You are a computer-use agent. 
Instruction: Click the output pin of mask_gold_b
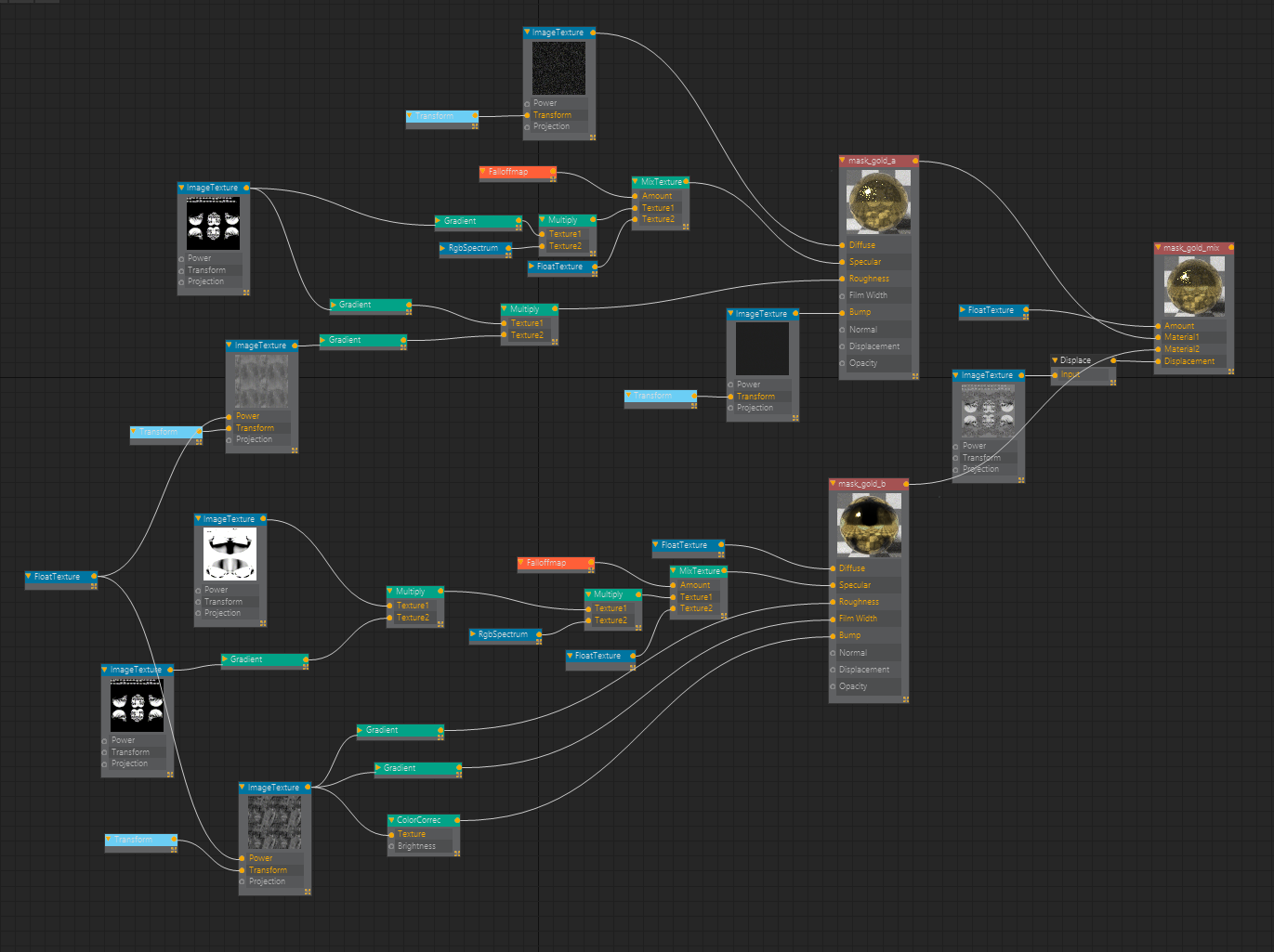point(905,484)
